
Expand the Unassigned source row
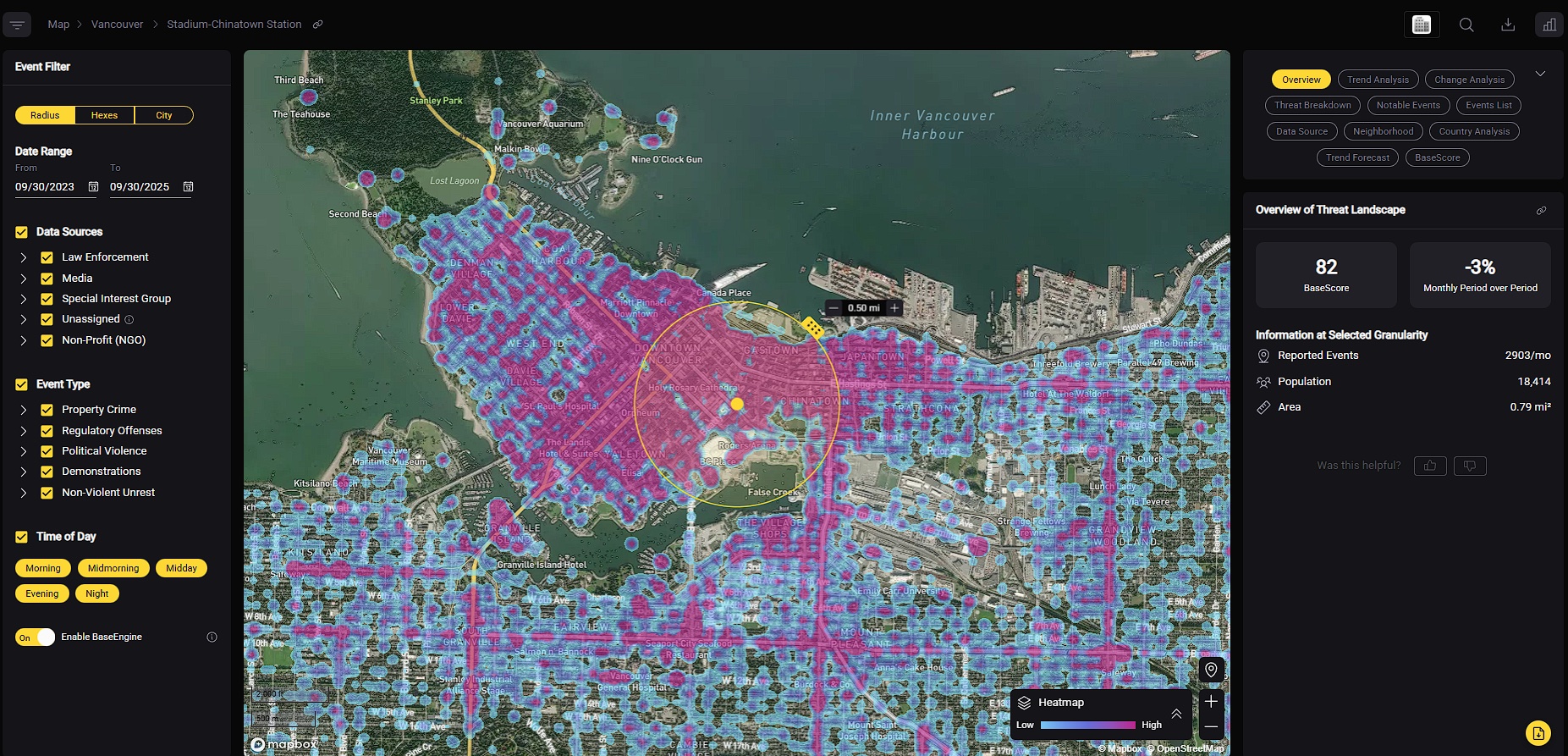23,319
